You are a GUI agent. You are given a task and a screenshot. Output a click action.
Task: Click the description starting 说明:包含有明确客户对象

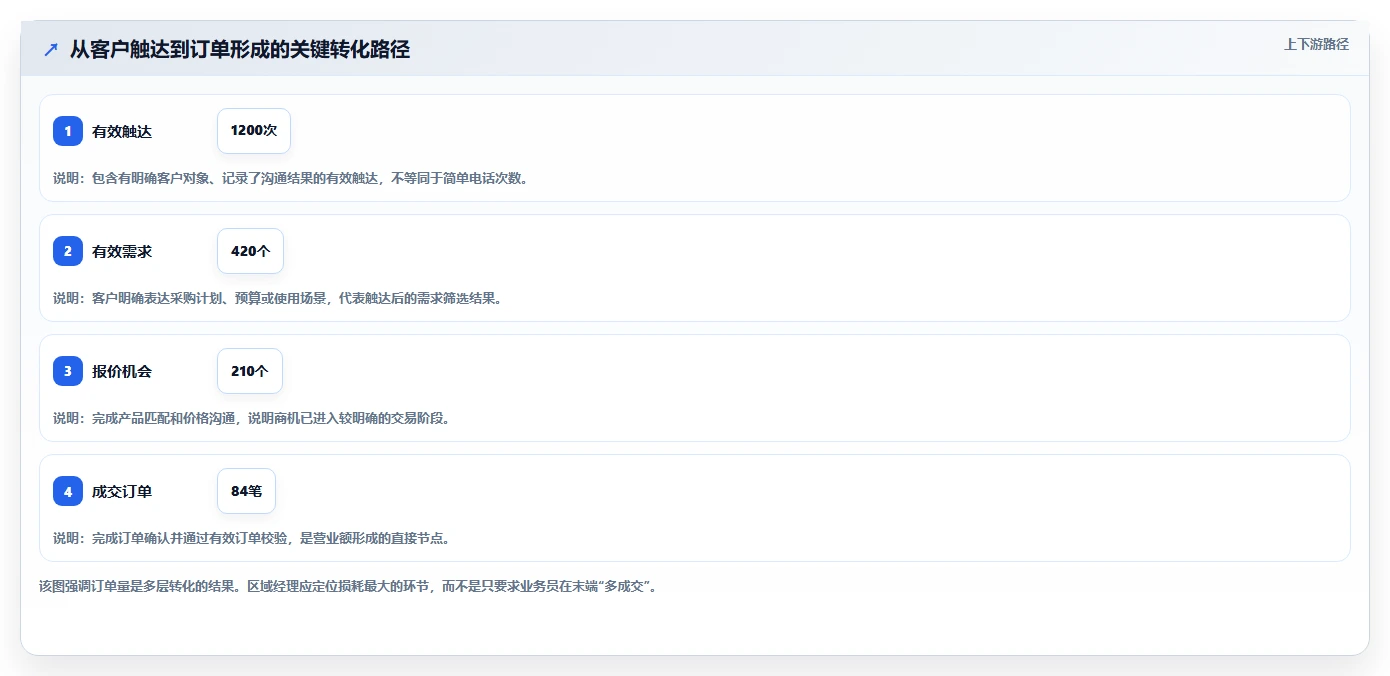[290, 178]
